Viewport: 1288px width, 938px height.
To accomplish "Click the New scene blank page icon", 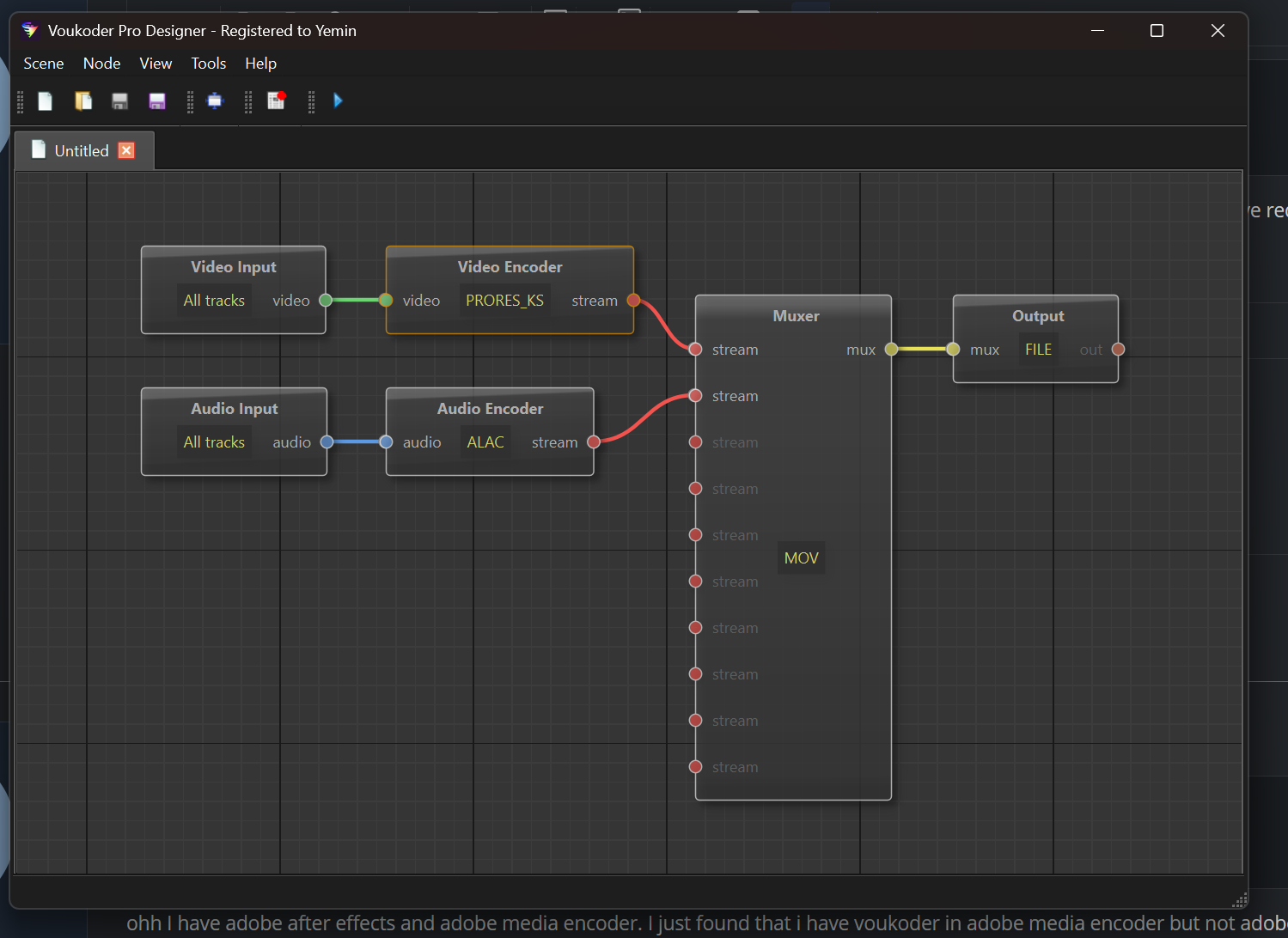I will (46, 101).
